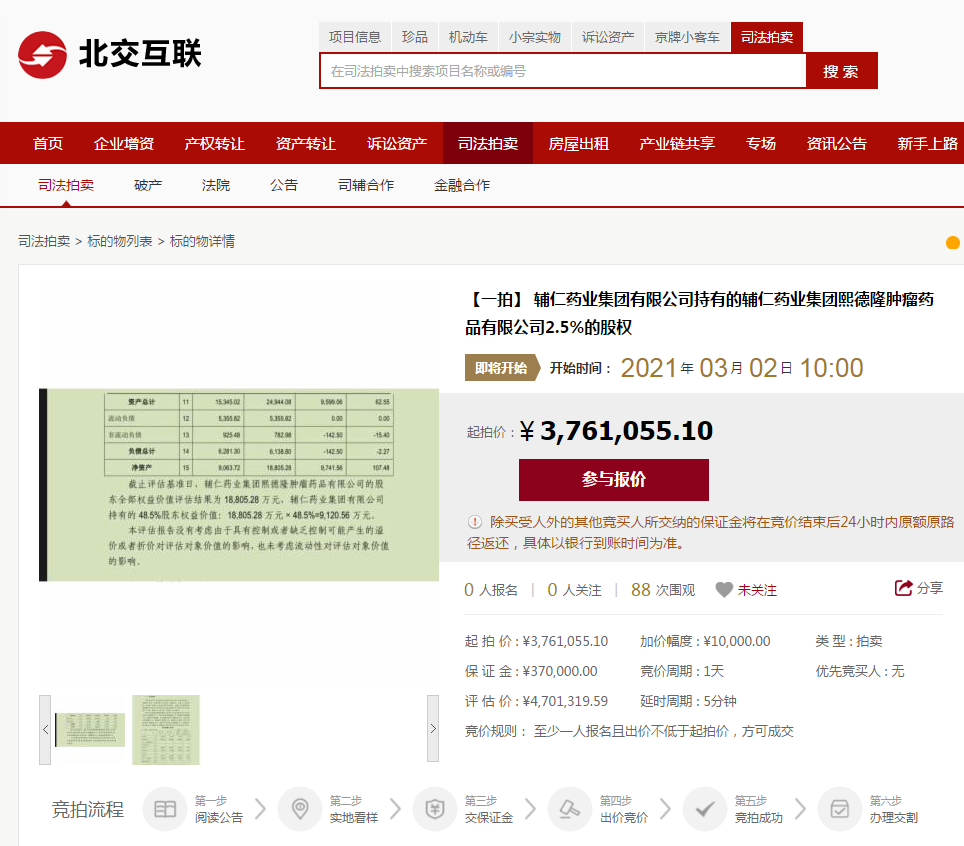Select 法院 sub-navigation tab
Image resolution: width=964 pixels, height=846 pixels.
[216, 185]
